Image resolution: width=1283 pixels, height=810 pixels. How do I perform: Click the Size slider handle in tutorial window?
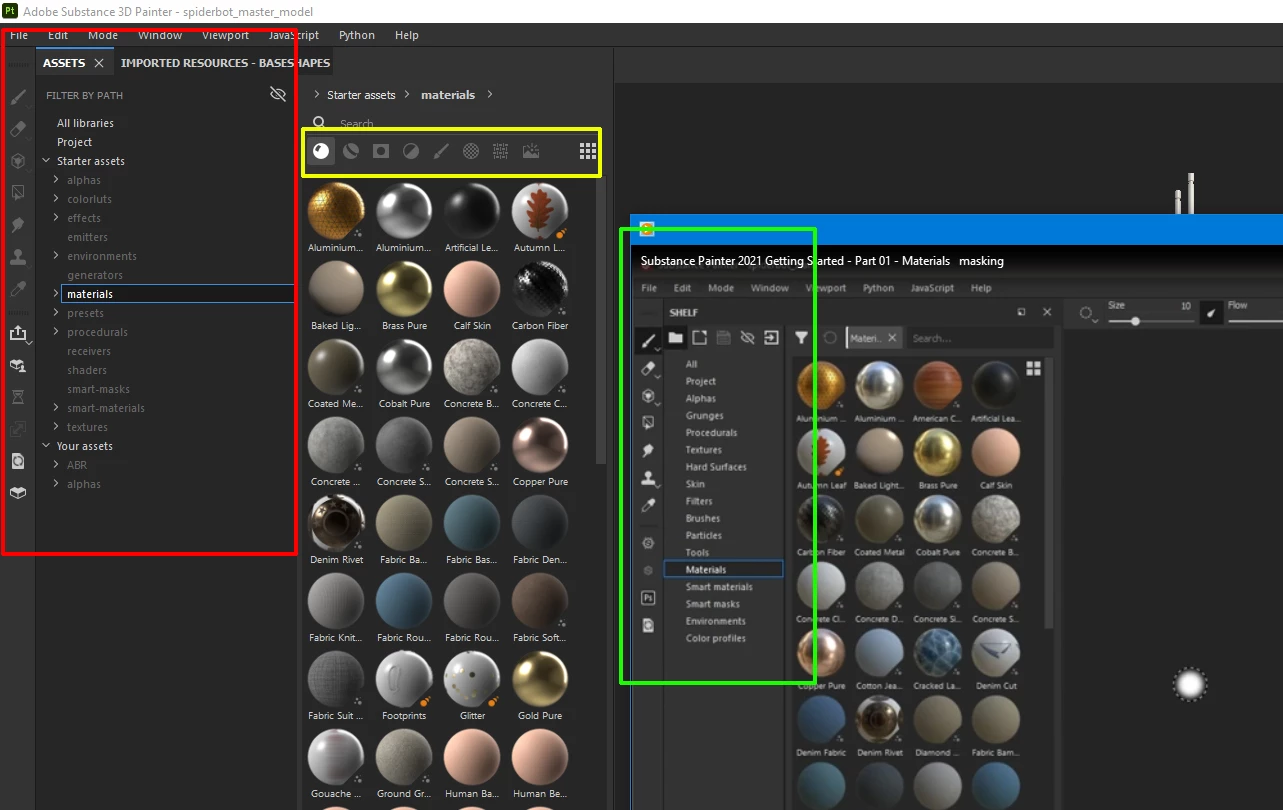point(1136,321)
